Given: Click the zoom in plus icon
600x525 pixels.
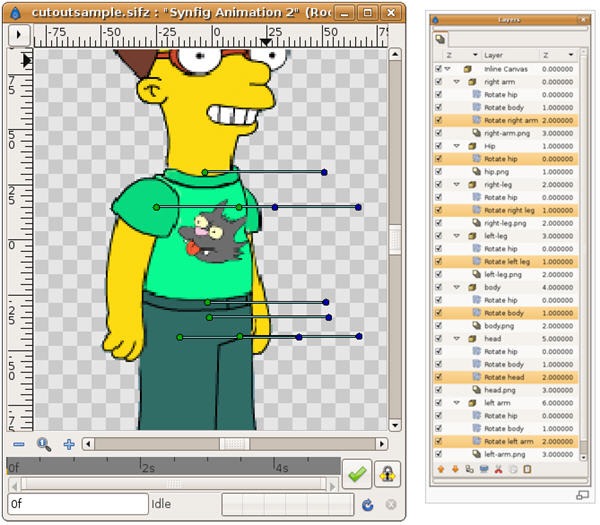Looking at the screenshot, I should tap(69, 444).
